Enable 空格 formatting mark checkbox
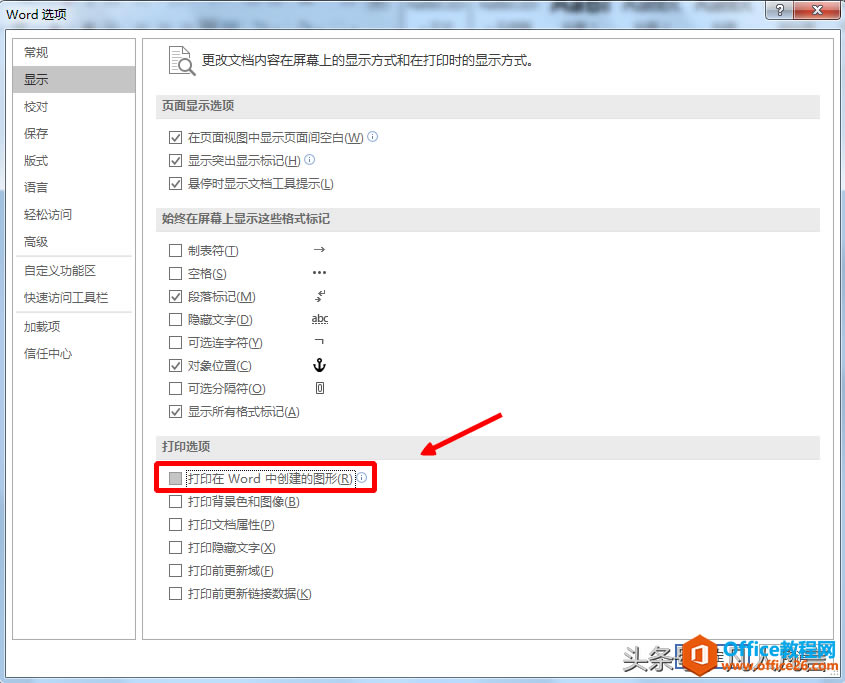Screen dimensions: 845x683 [175, 273]
